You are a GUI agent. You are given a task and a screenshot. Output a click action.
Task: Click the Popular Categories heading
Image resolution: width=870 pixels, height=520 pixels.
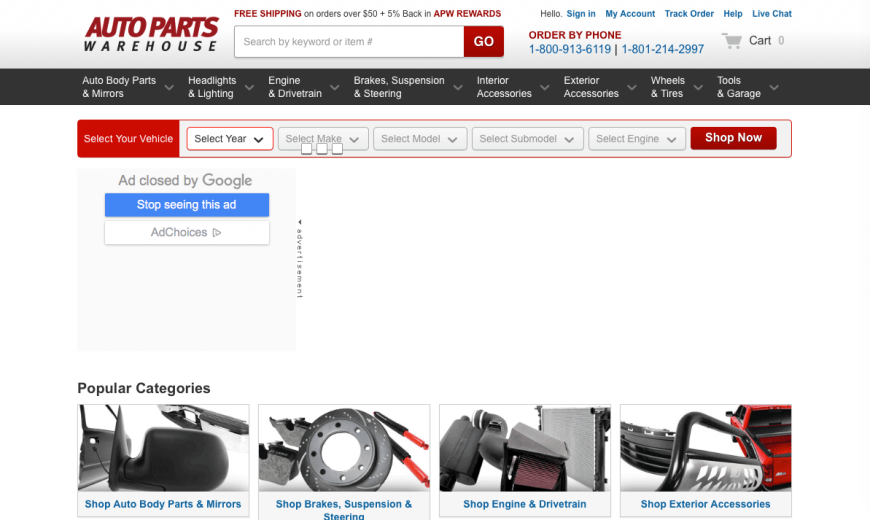[144, 388]
